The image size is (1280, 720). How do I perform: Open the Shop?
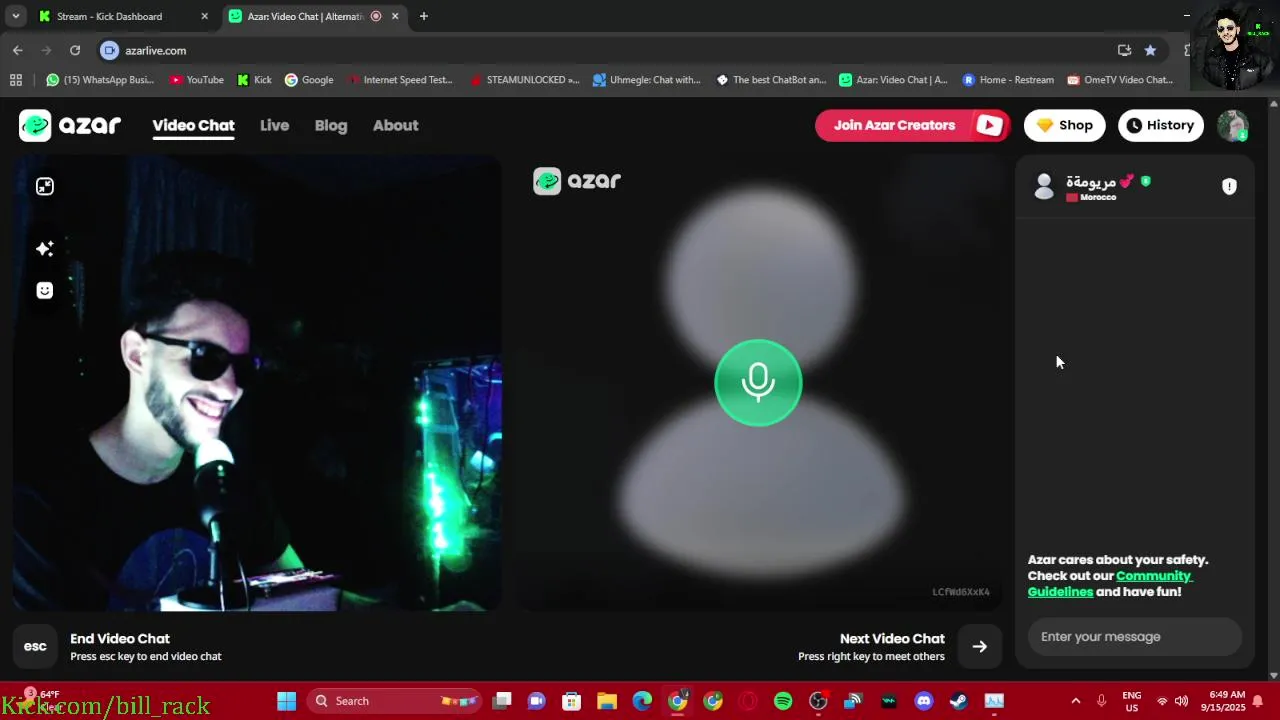click(1064, 125)
